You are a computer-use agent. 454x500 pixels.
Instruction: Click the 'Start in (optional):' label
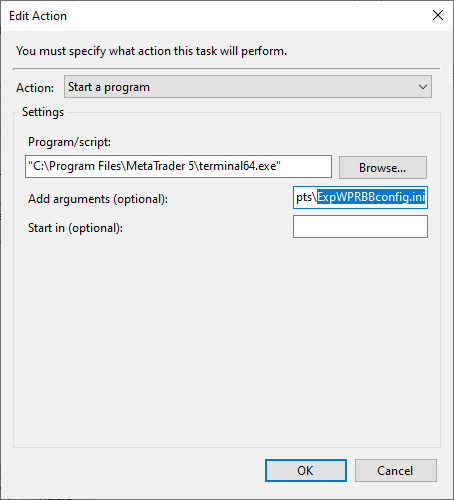[x=75, y=228]
